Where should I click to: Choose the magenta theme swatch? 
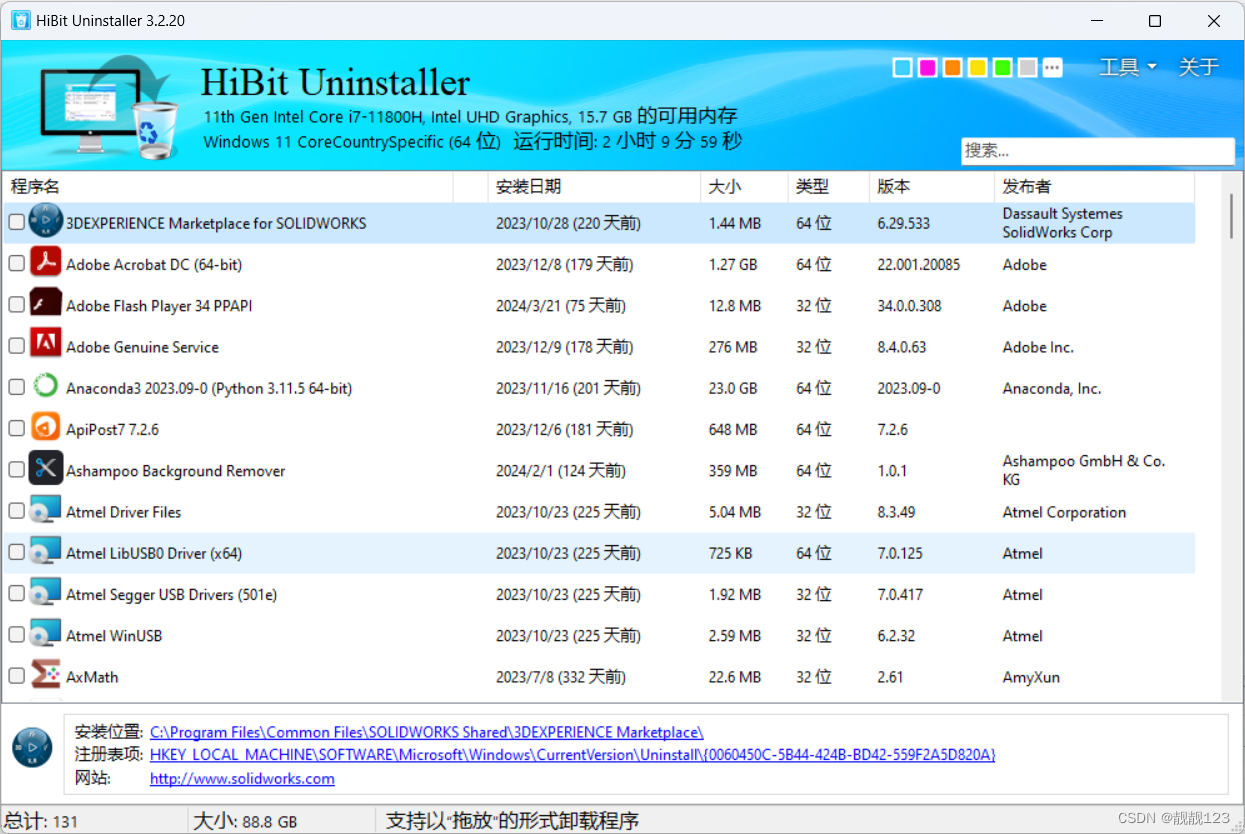point(927,67)
